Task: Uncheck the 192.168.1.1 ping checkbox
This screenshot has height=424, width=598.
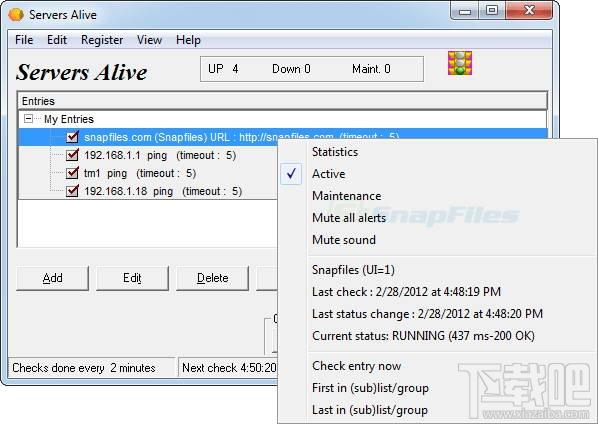Action: 72,155
